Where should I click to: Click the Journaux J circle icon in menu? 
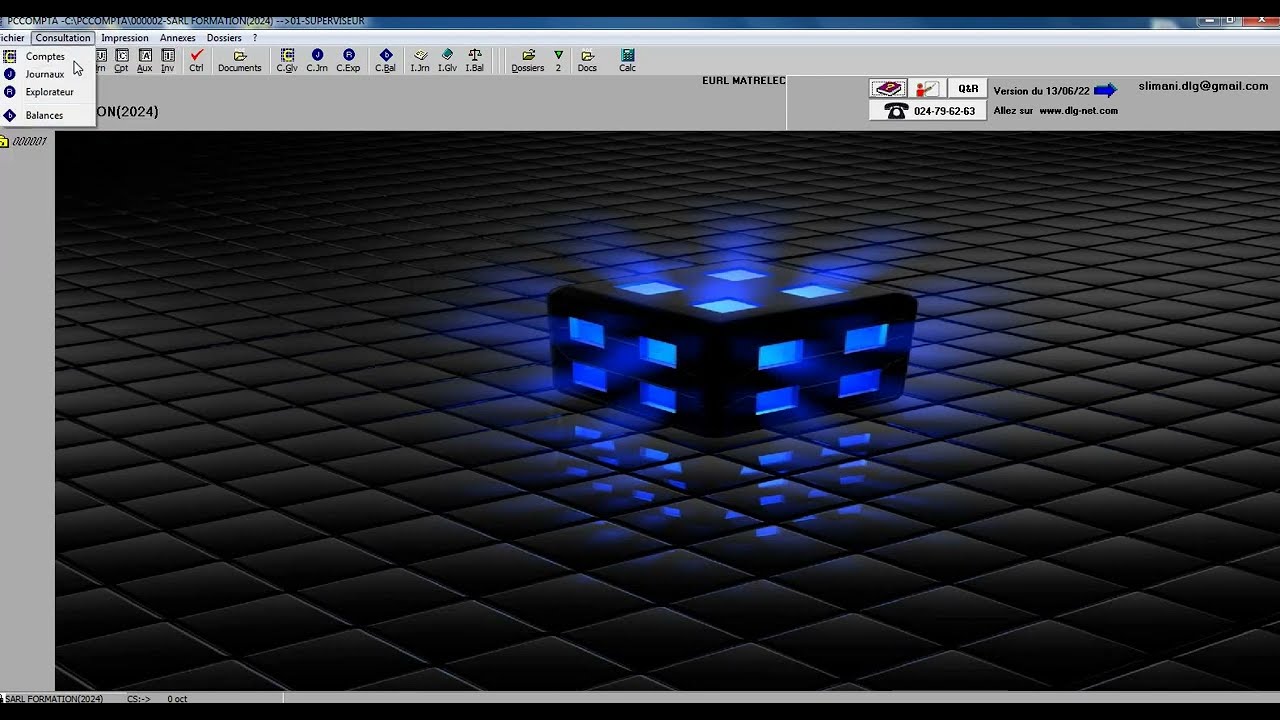coord(10,74)
